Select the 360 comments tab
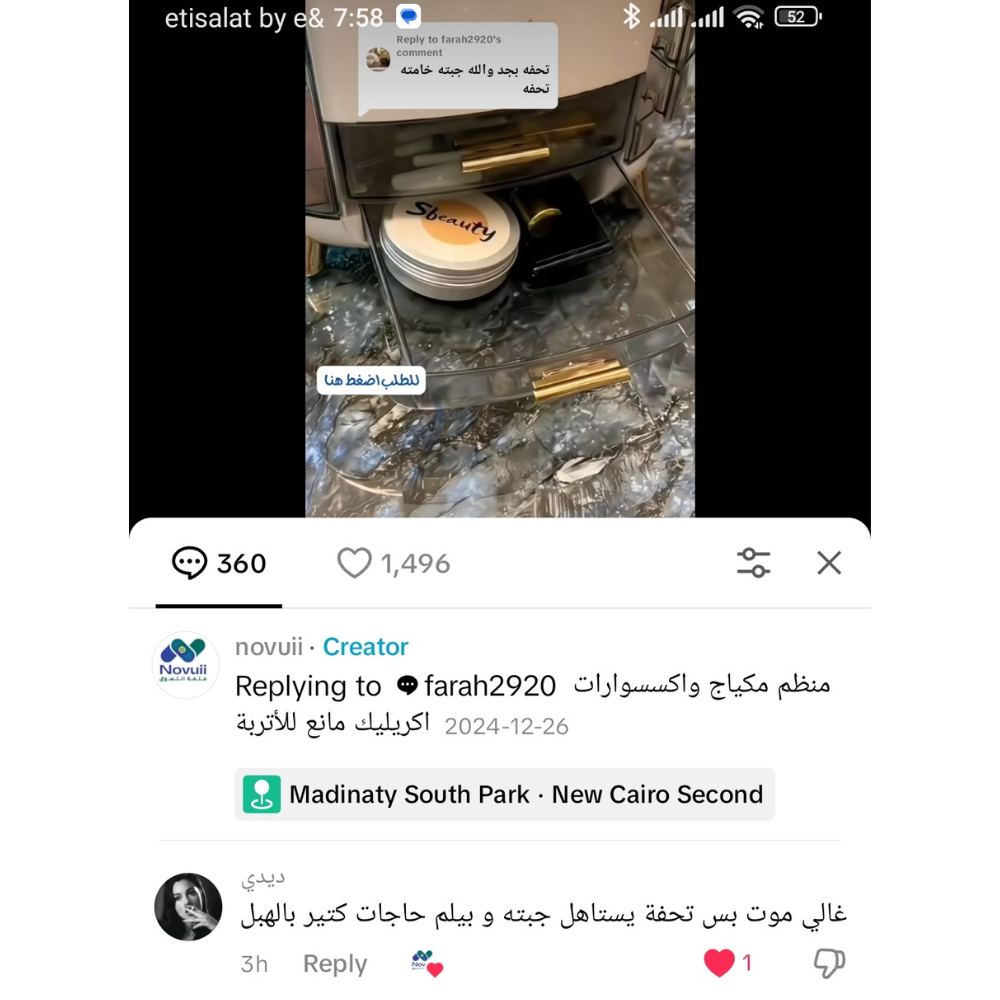Viewport: 1000px width, 1000px height. click(219, 564)
